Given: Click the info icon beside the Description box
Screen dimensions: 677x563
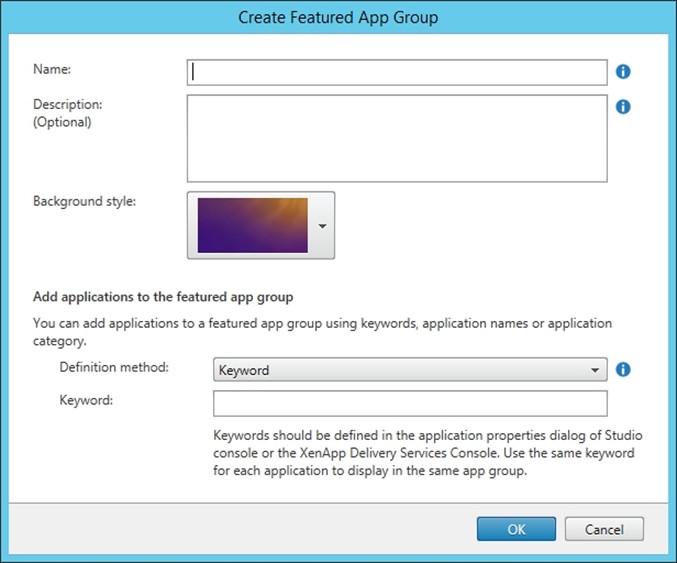Looking at the screenshot, I should point(623,107).
